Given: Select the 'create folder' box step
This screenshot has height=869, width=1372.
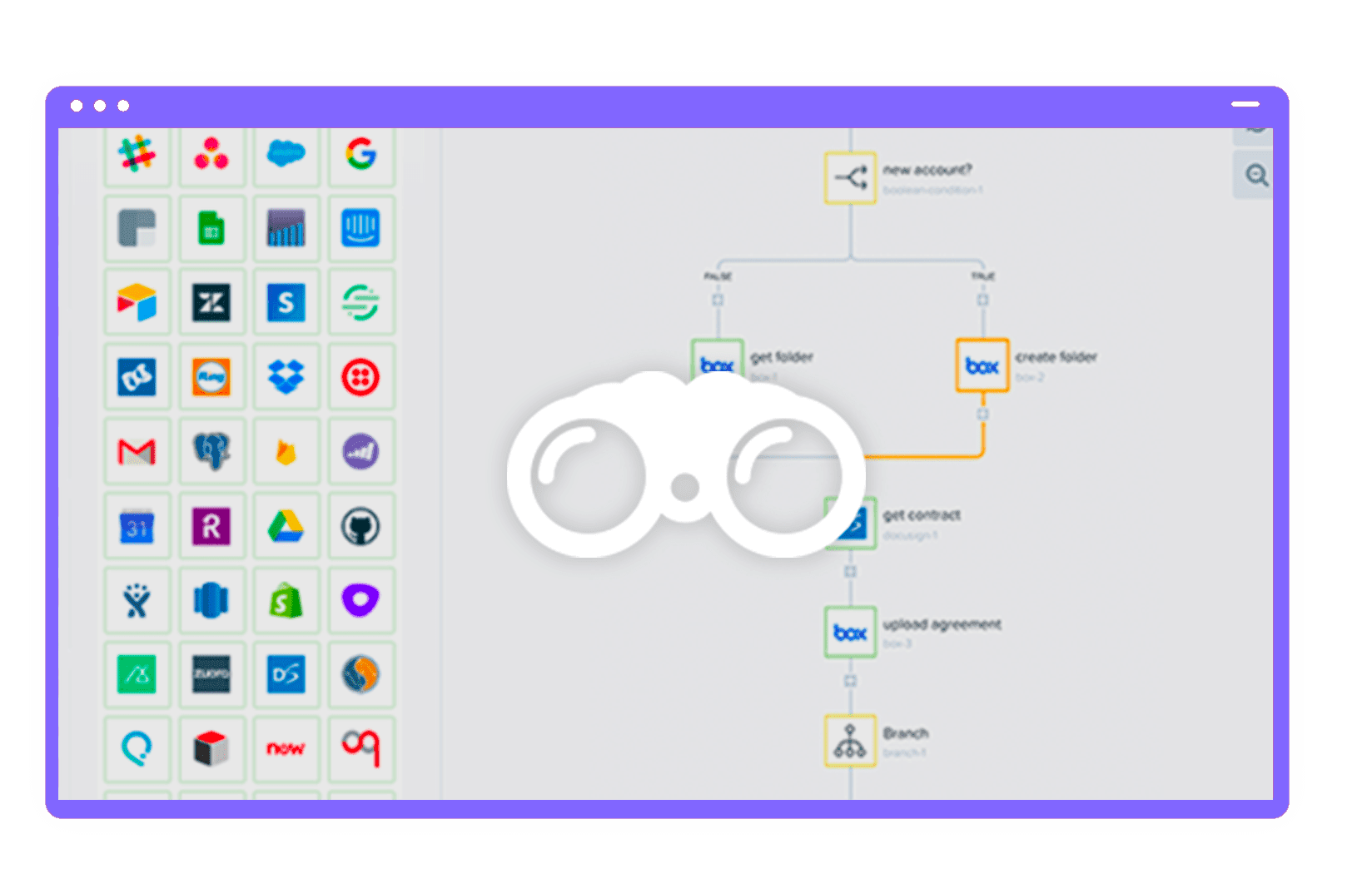Looking at the screenshot, I should (x=982, y=365).
